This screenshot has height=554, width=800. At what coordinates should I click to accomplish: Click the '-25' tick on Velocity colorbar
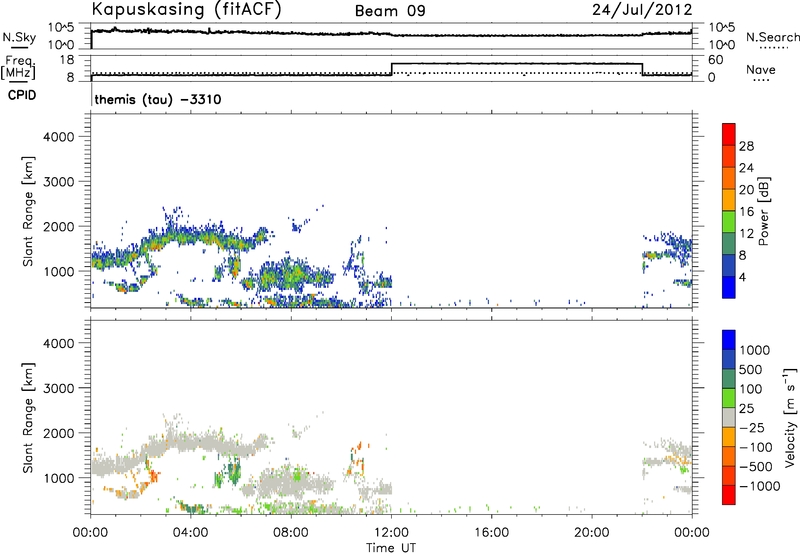pyautogui.click(x=752, y=427)
